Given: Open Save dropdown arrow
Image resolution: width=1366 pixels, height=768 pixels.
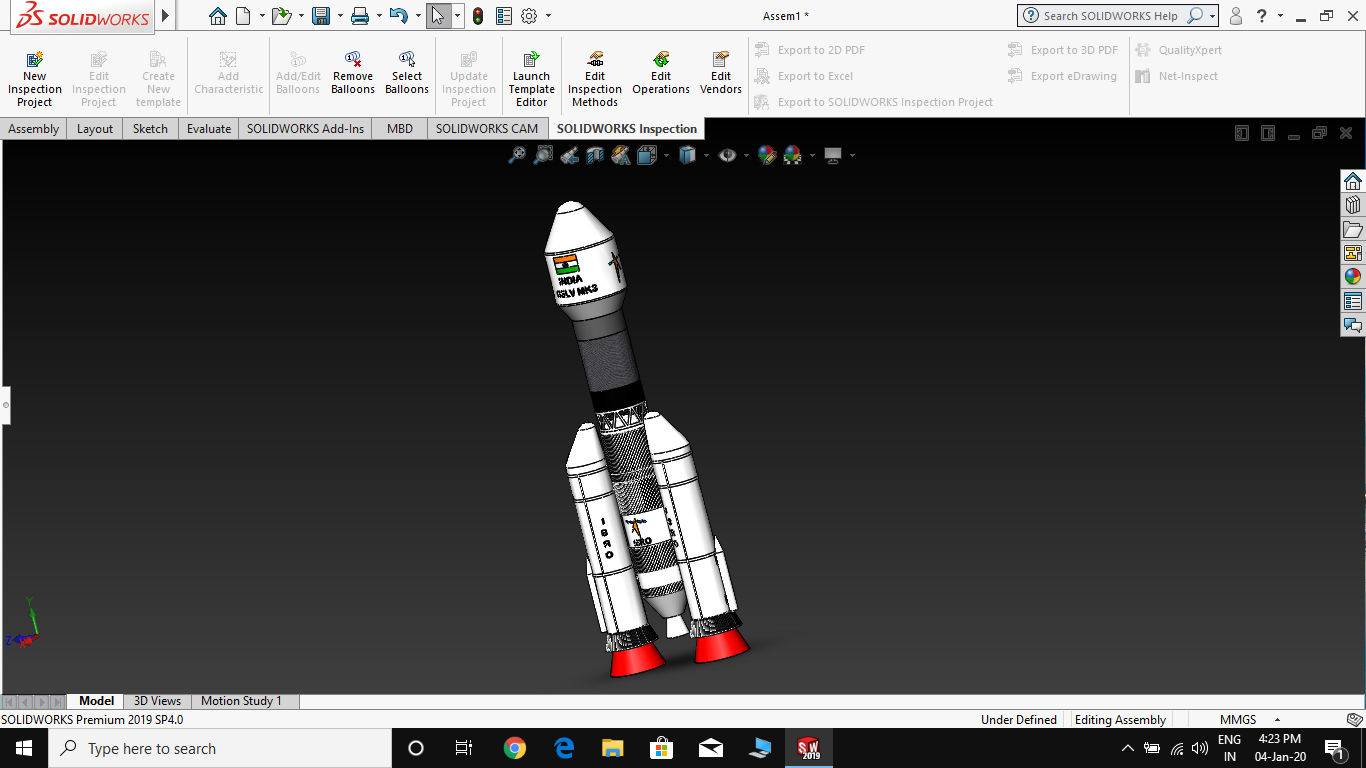Looking at the screenshot, I should pos(340,16).
